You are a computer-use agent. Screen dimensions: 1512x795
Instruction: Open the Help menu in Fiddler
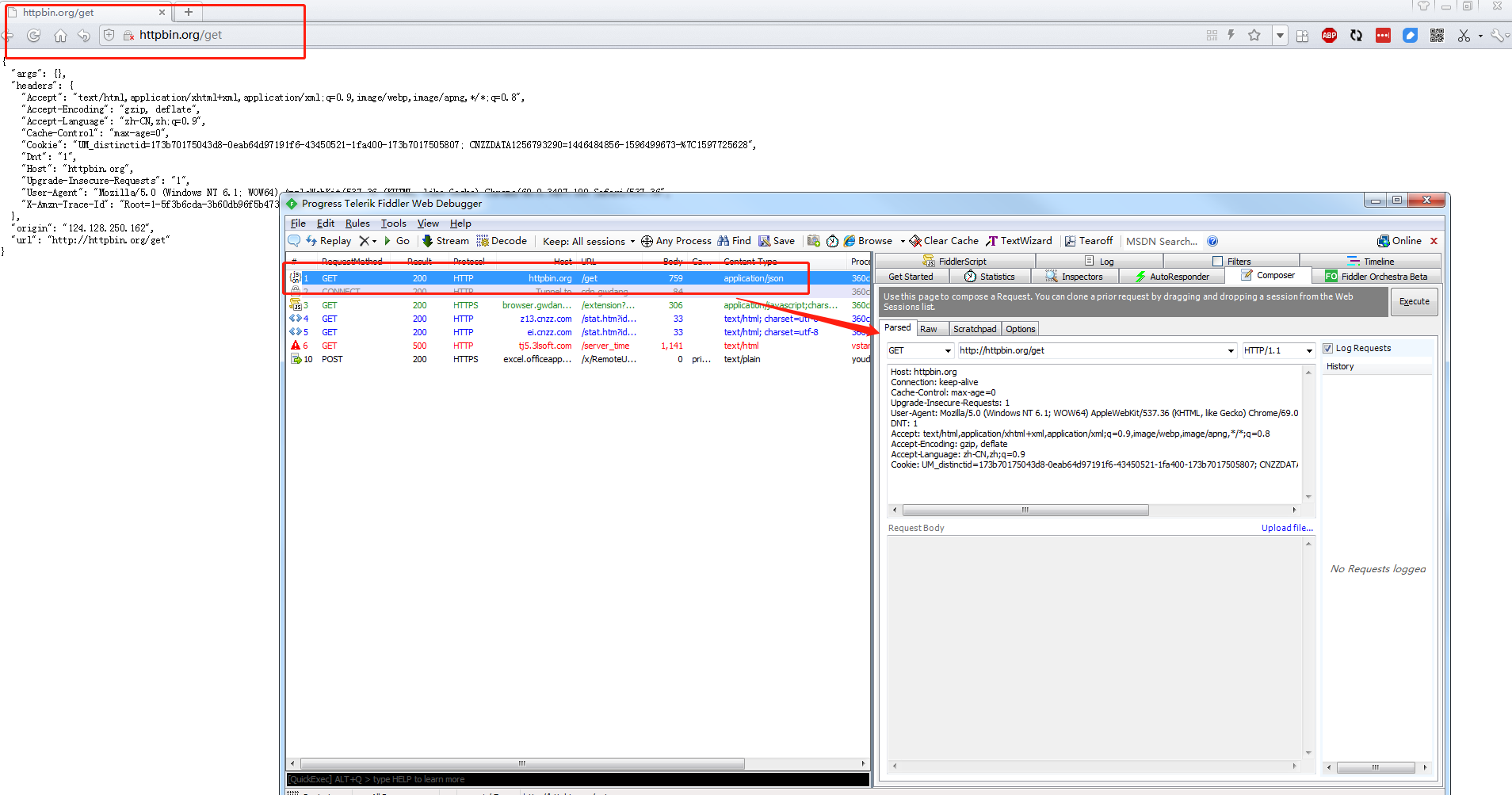tap(460, 224)
